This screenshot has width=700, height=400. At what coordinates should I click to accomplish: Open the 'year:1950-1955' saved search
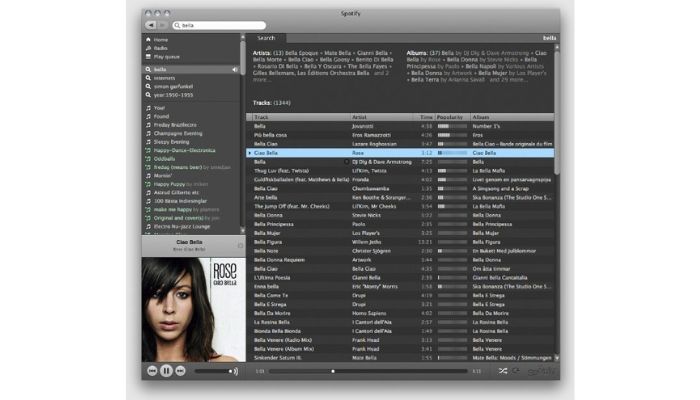[173, 95]
